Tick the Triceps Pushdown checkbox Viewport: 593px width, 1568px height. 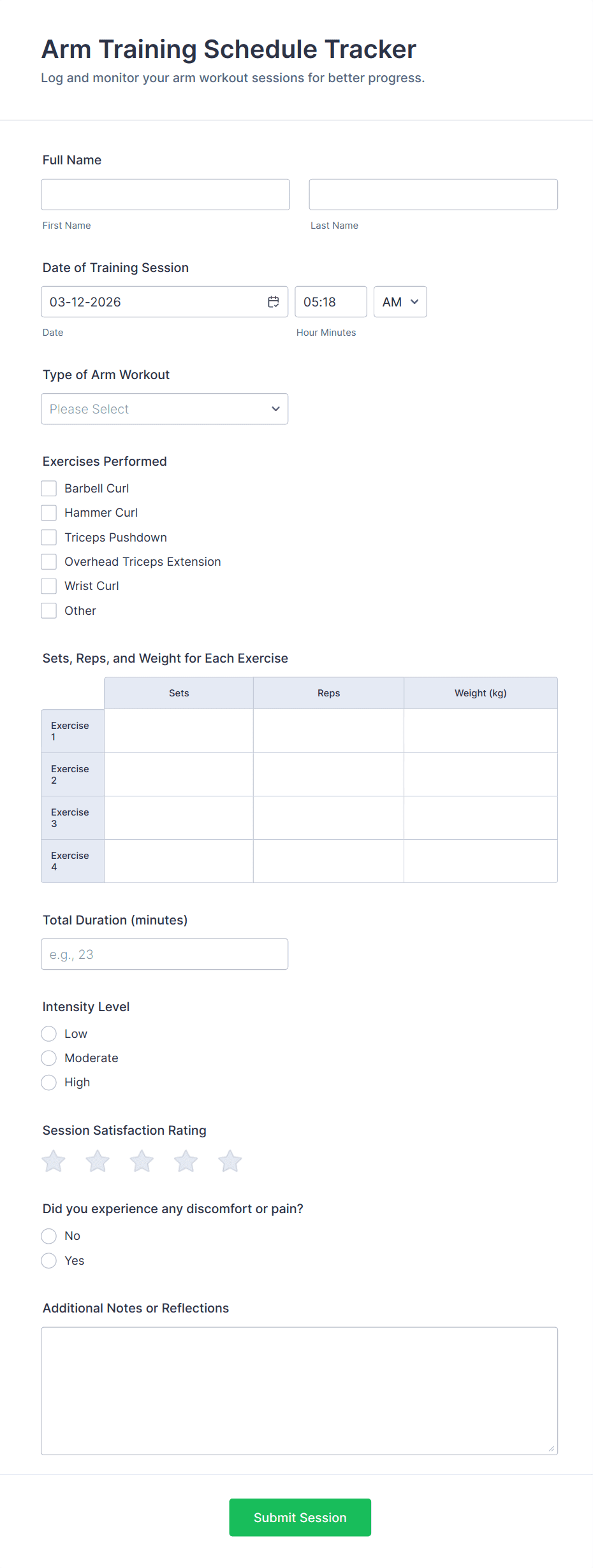tap(49, 537)
